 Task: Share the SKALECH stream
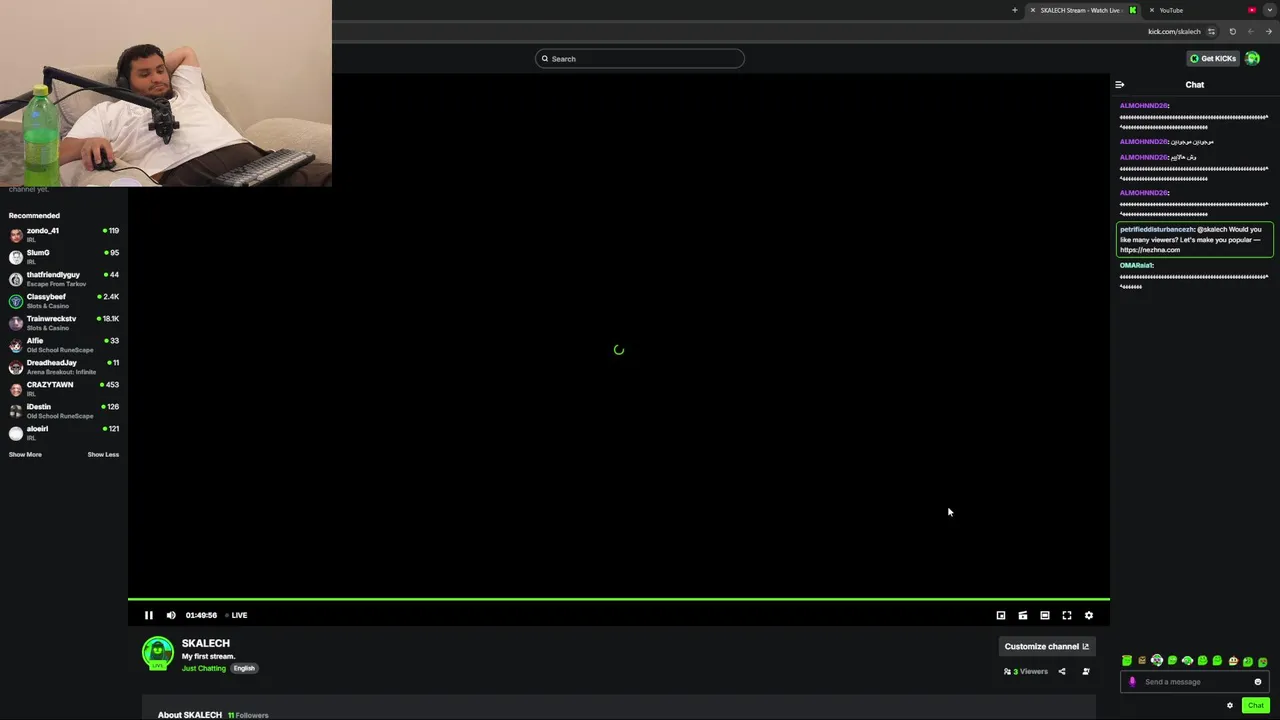point(1062,671)
